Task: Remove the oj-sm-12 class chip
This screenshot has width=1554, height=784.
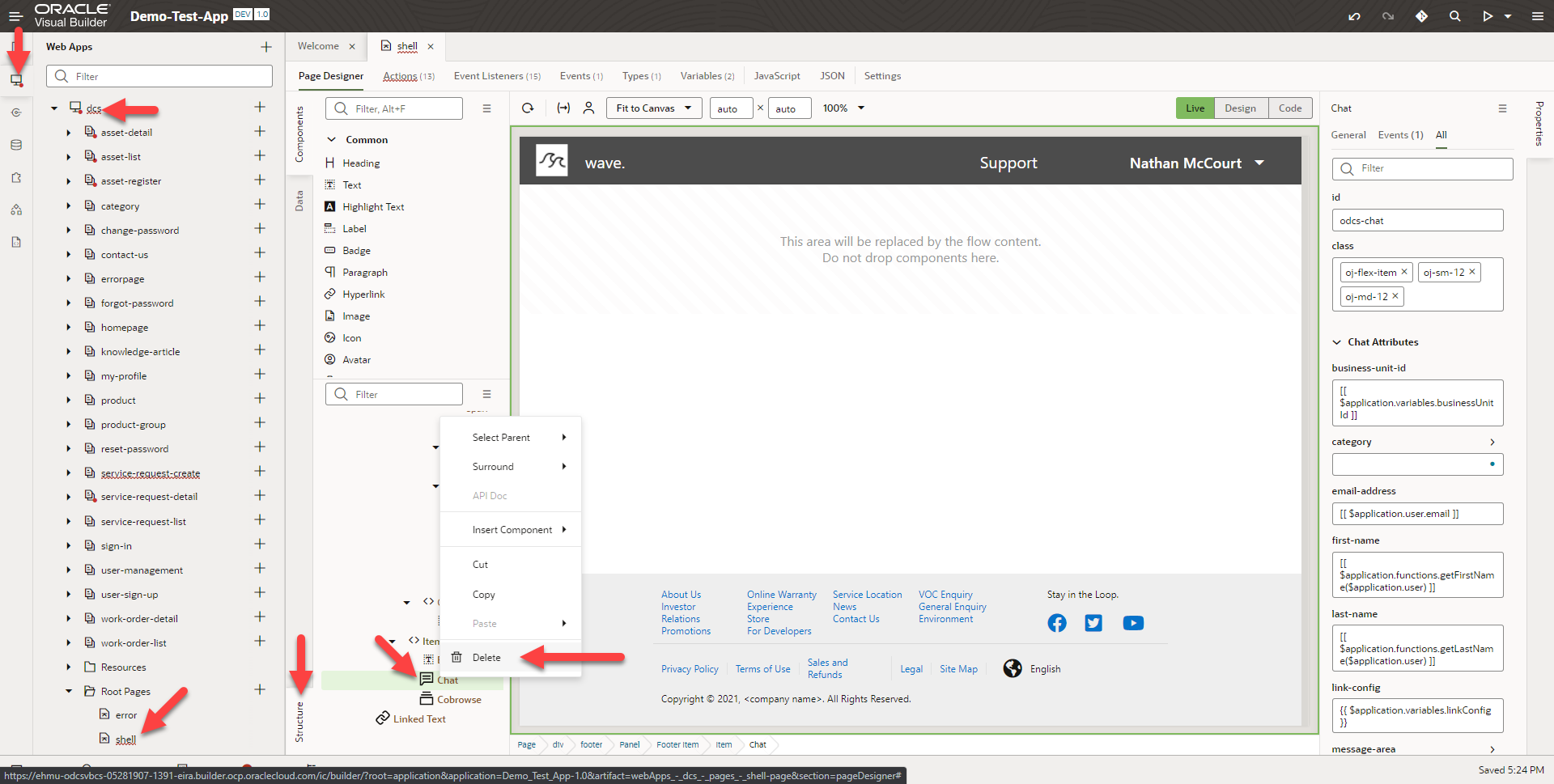Action: [x=1474, y=272]
